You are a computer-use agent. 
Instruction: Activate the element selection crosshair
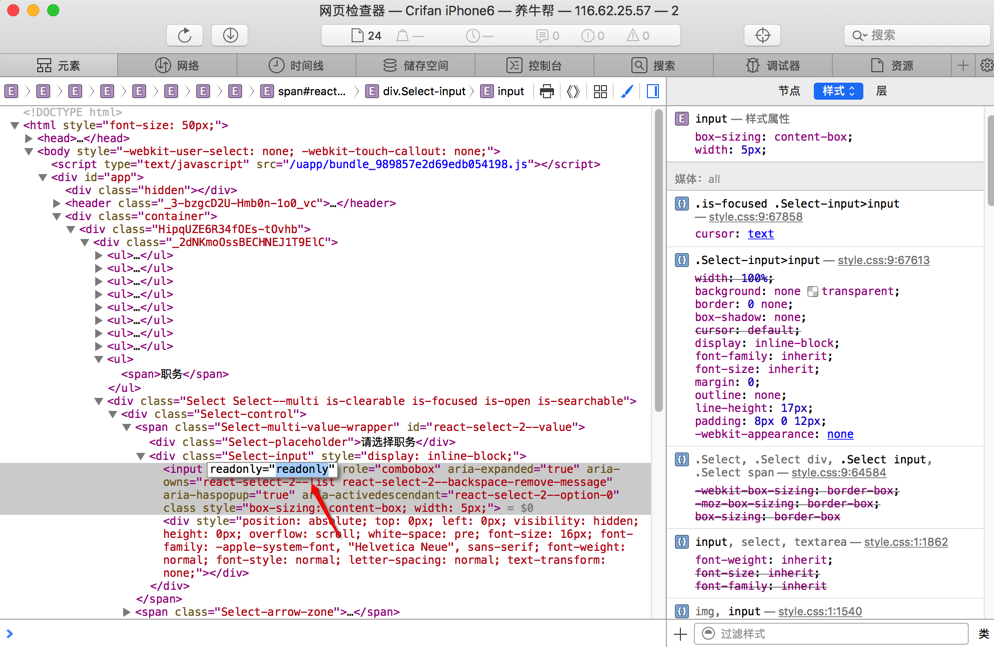tap(763, 35)
